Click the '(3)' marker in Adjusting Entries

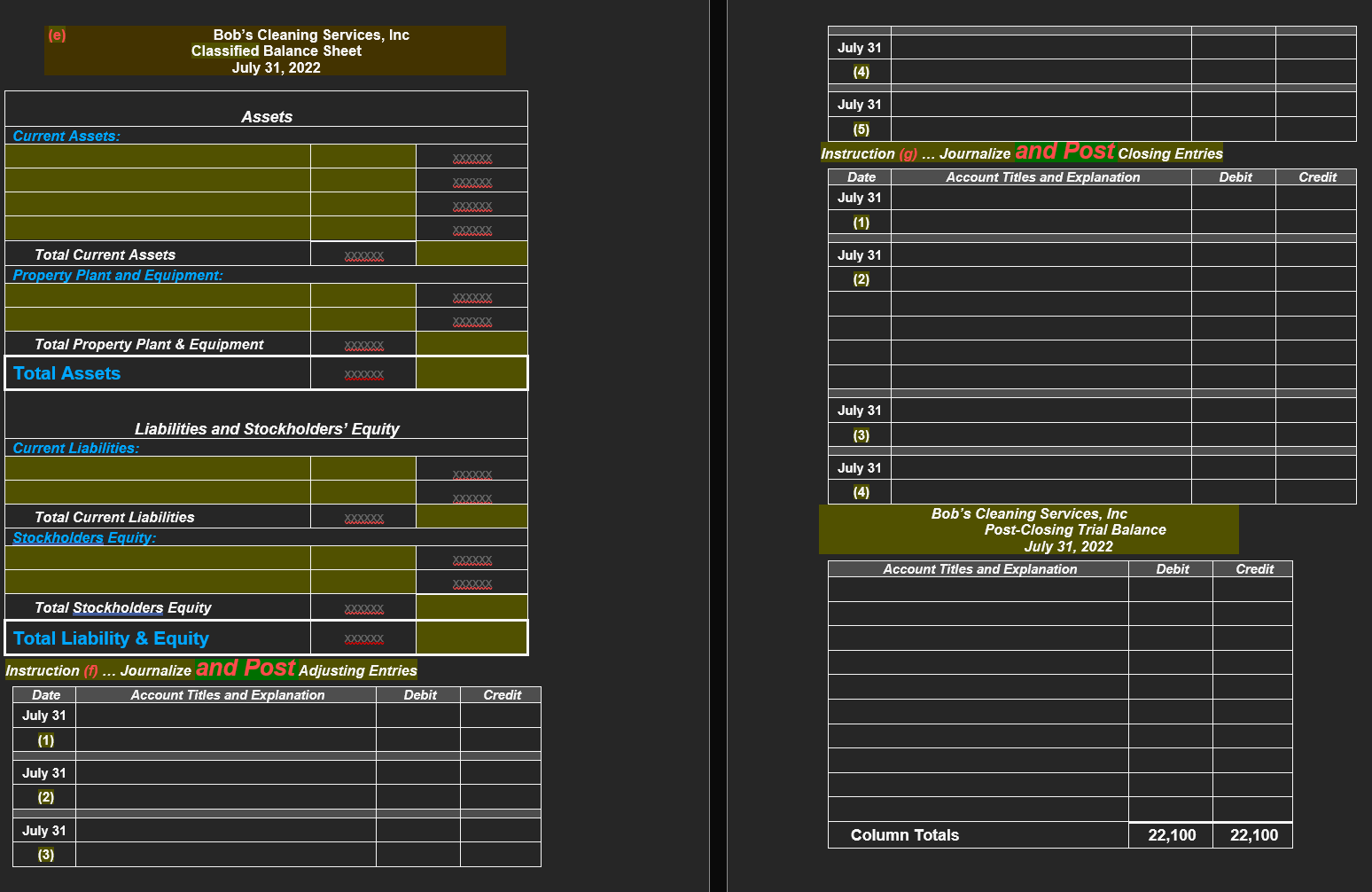[46, 854]
